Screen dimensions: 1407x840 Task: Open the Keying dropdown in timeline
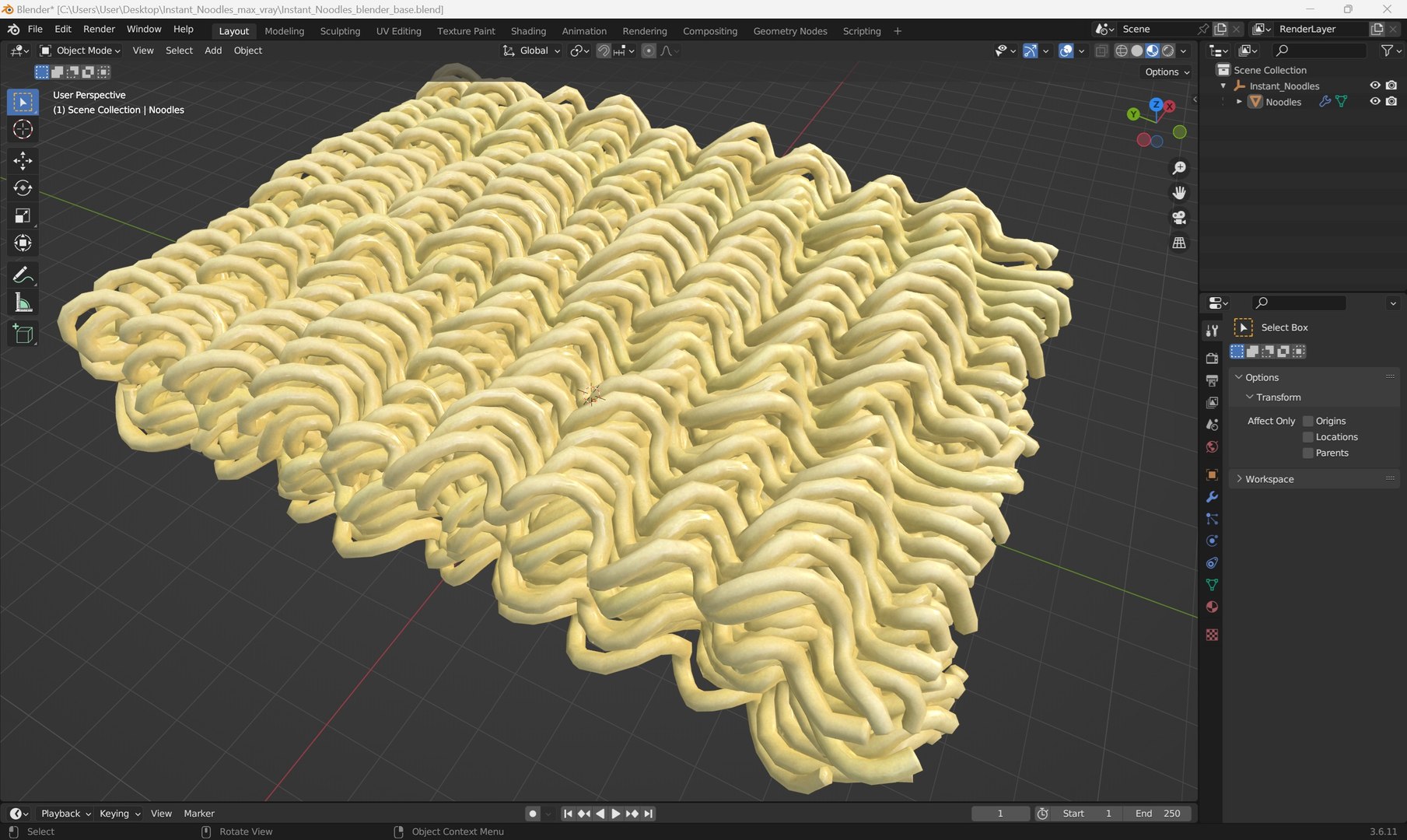pyautogui.click(x=120, y=814)
